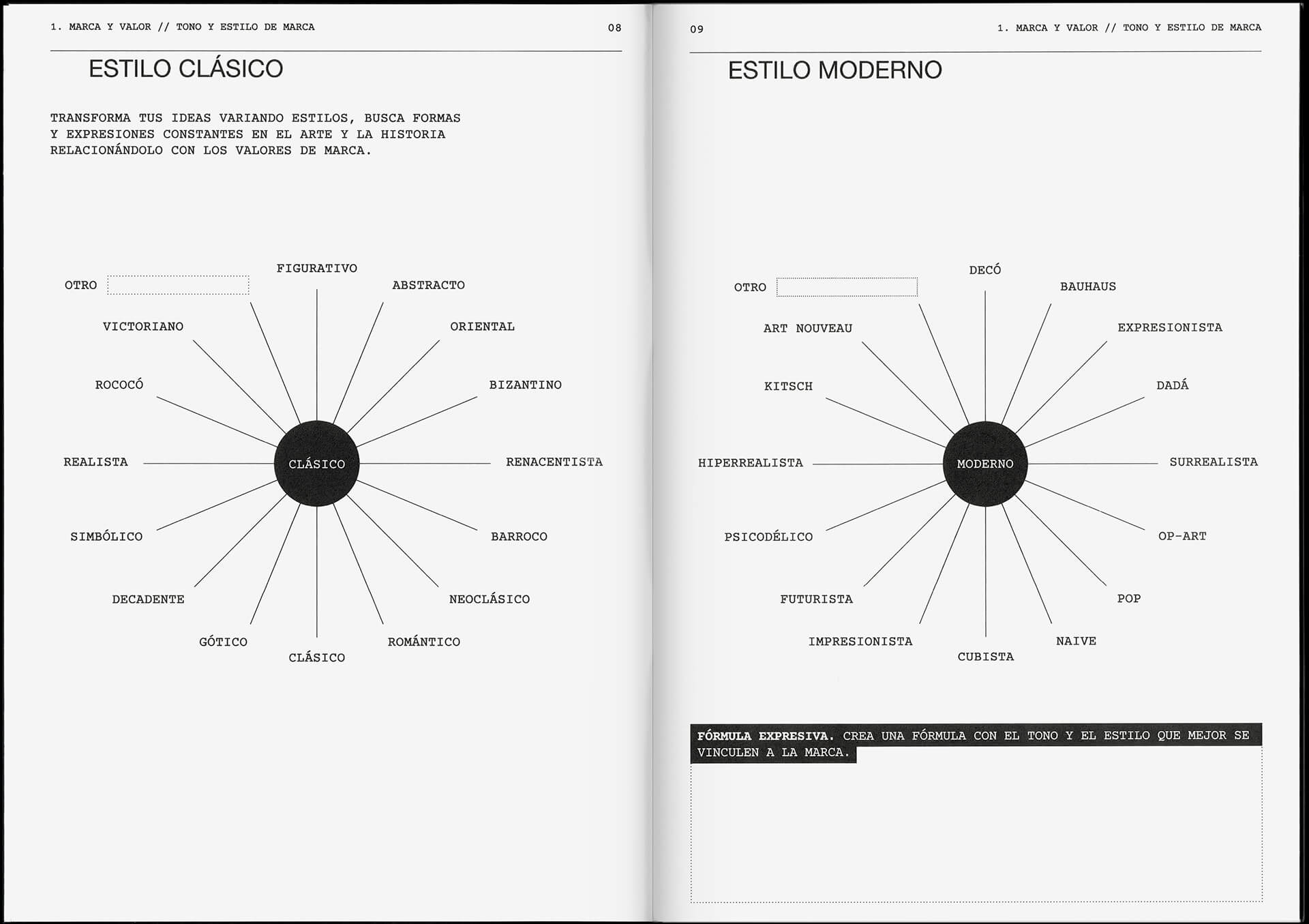Click the ART NOUVEAU label
Viewport: 1309px width, 924px height.
(808, 329)
